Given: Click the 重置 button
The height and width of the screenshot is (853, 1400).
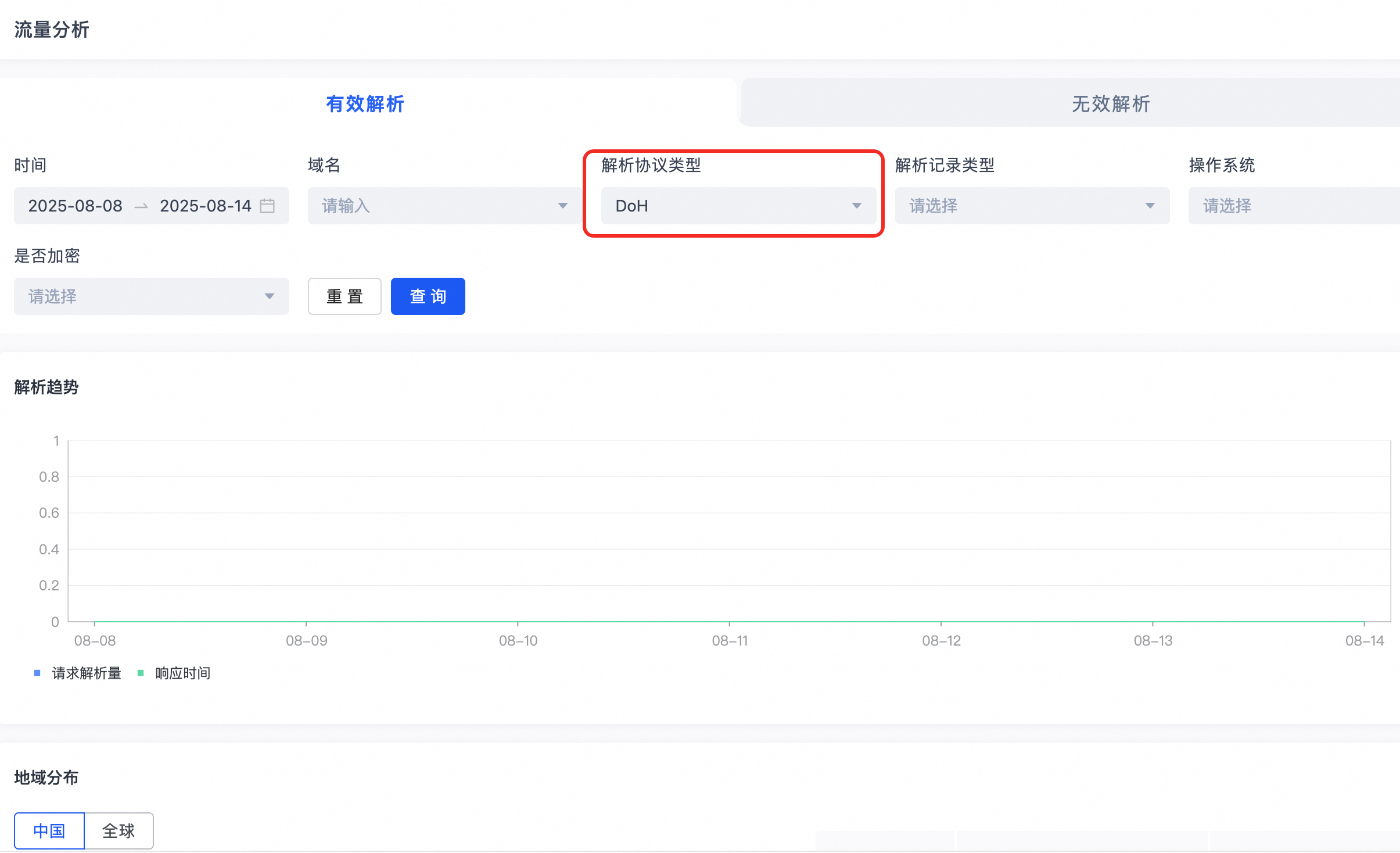Looking at the screenshot, I should tap(344, 296).
